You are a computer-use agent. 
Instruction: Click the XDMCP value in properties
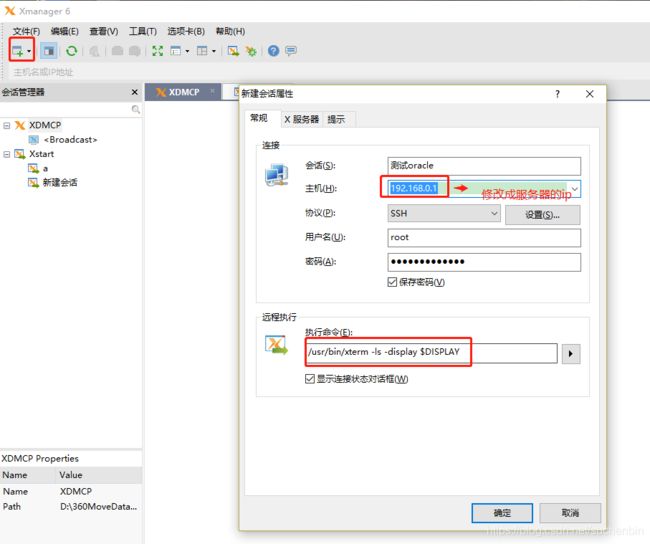click(x=76, y=492)
